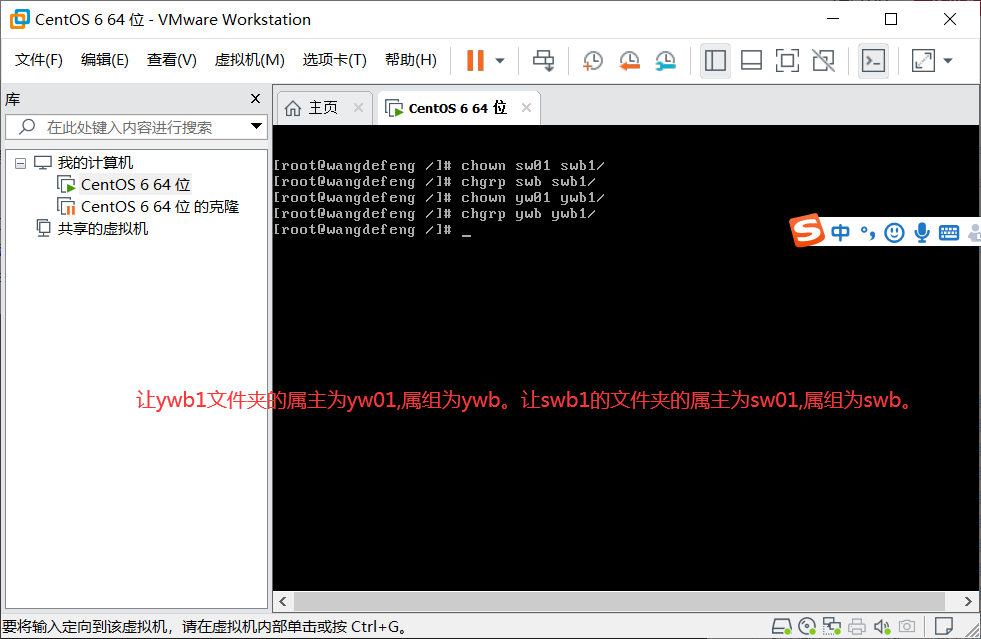Close the 库 library panel
The width and height of the screenshot is (981, 639).
(x=255, y=99)
